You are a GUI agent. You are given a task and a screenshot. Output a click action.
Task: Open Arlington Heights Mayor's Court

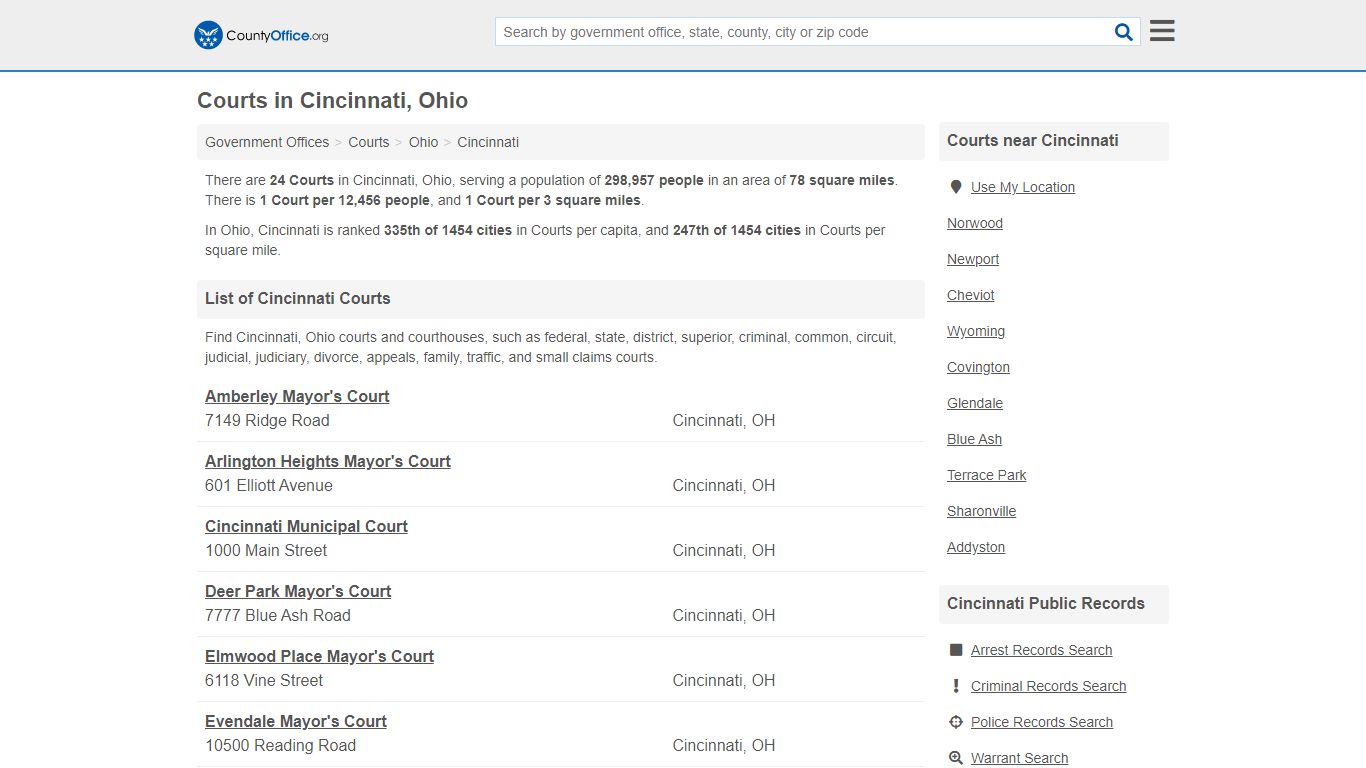[x=328, y=461]
